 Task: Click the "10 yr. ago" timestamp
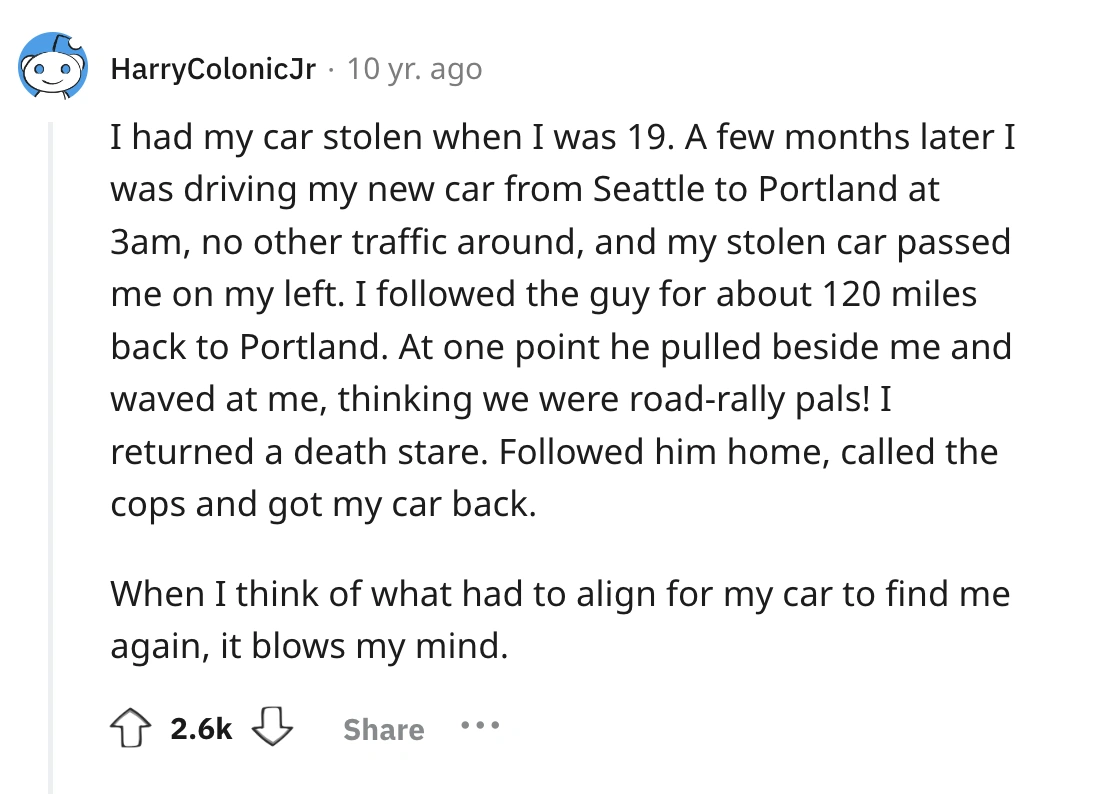click(413, 69)
